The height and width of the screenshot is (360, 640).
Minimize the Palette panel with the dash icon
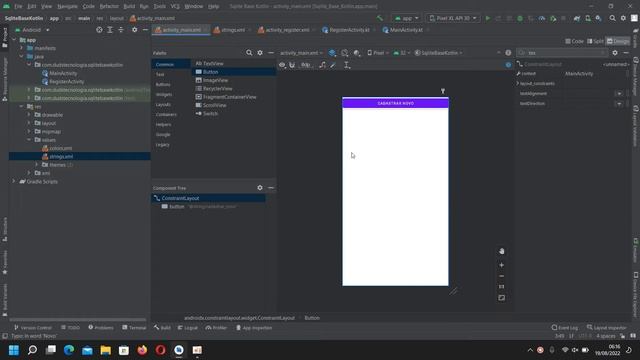271,53
